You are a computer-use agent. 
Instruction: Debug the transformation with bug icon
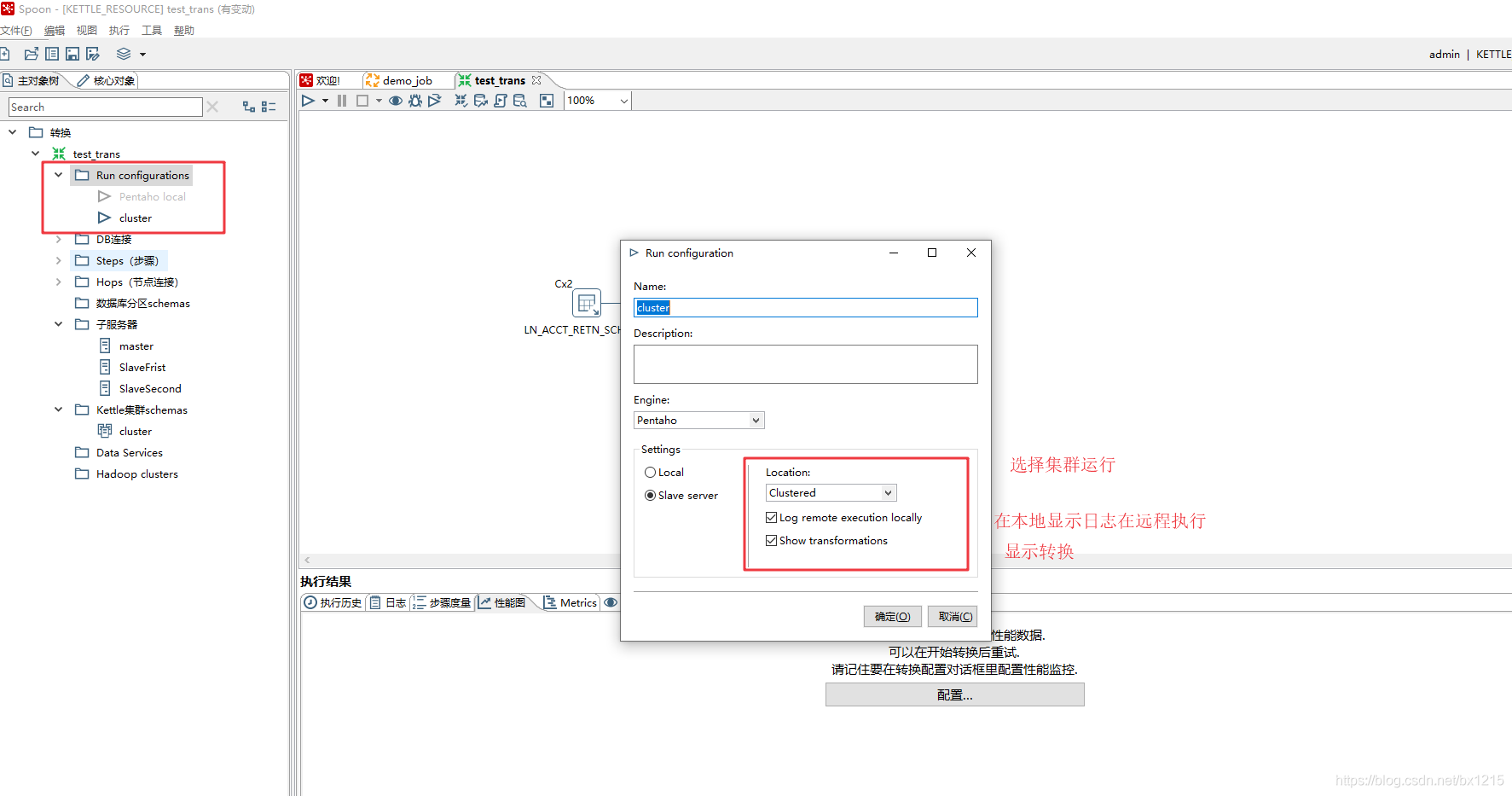click(x=415, y=101)
